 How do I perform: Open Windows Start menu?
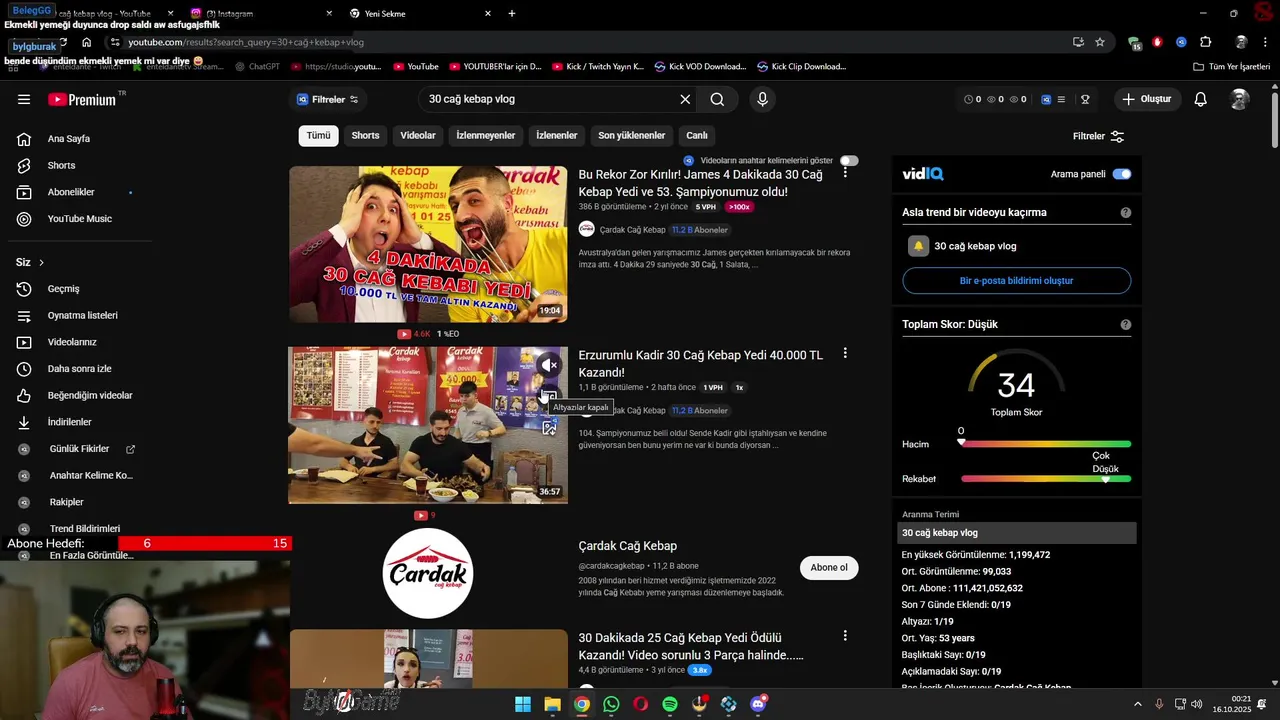[x=523, y=704]
